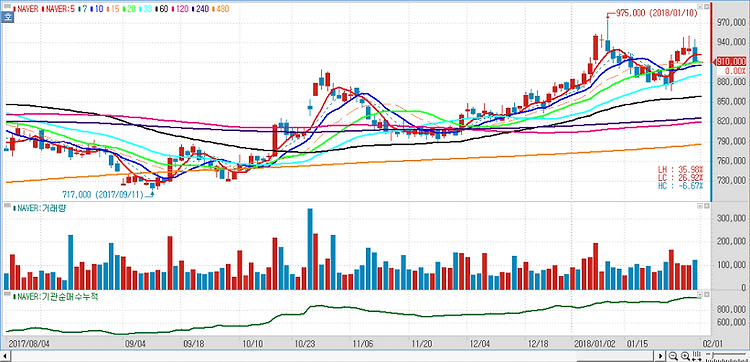
Task: Click the 0.00% change label
Action: pyautogui.click(x=734, y=70)
